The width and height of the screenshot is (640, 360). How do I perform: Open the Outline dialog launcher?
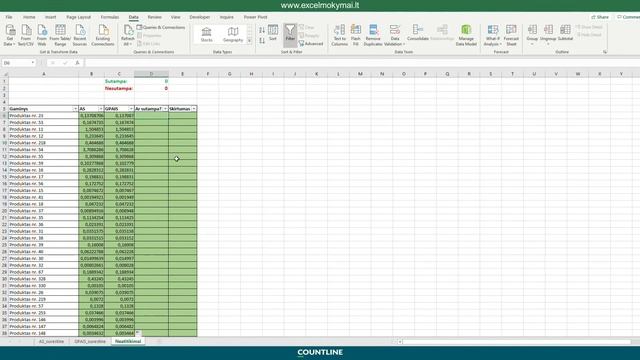pyautogui.click(x=605, y=52)
